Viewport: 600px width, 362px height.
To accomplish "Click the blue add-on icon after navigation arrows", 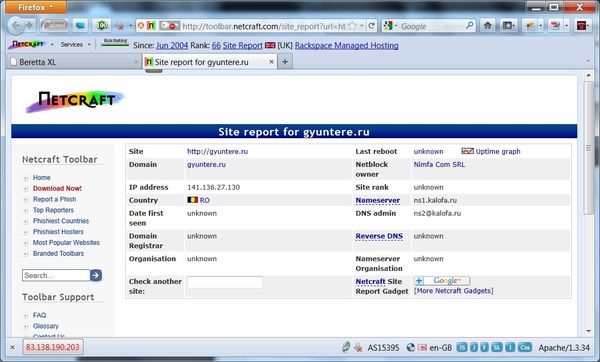I will pos(80,26).
